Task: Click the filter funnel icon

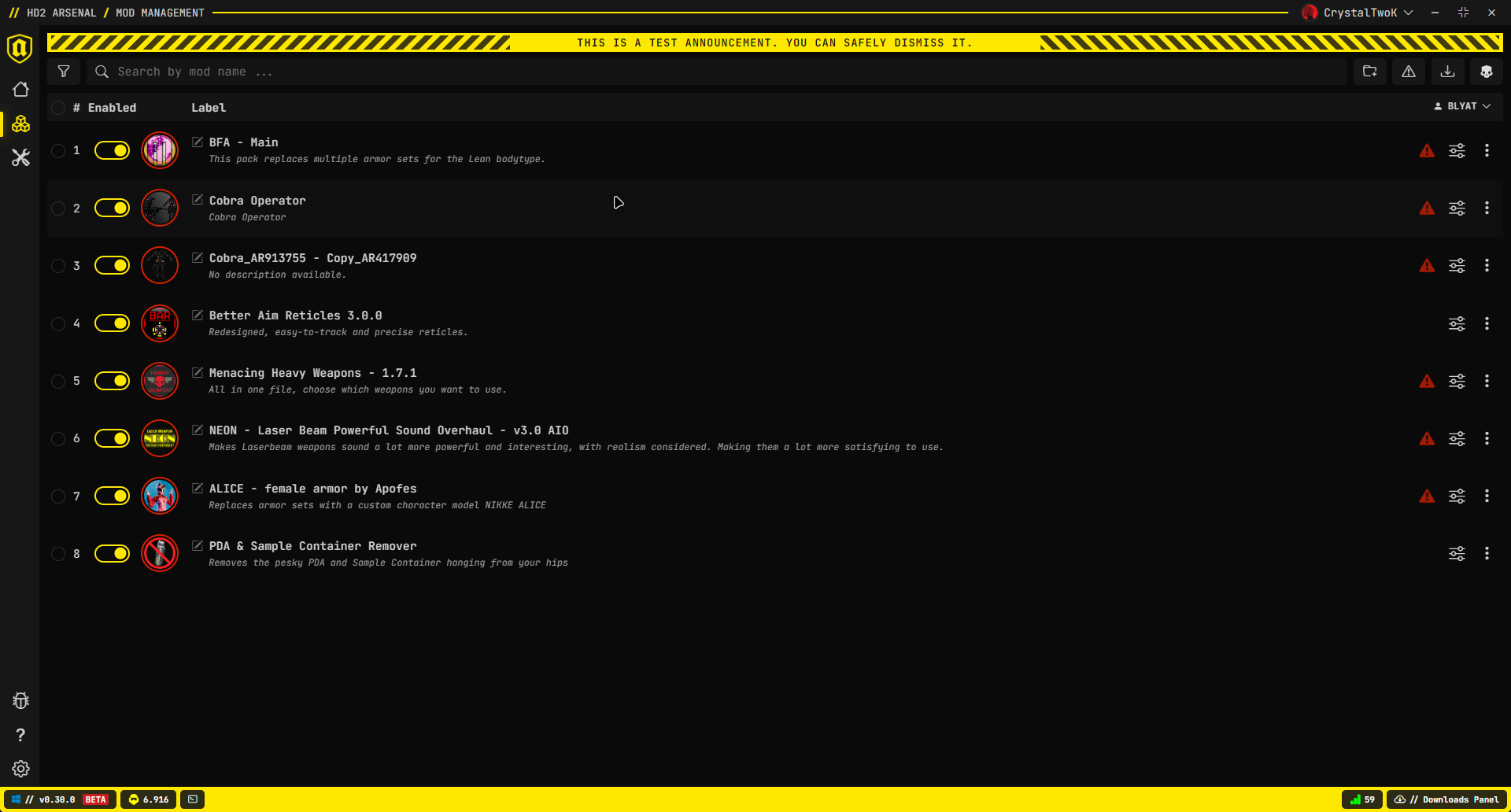Action: [x=64, y=72]
